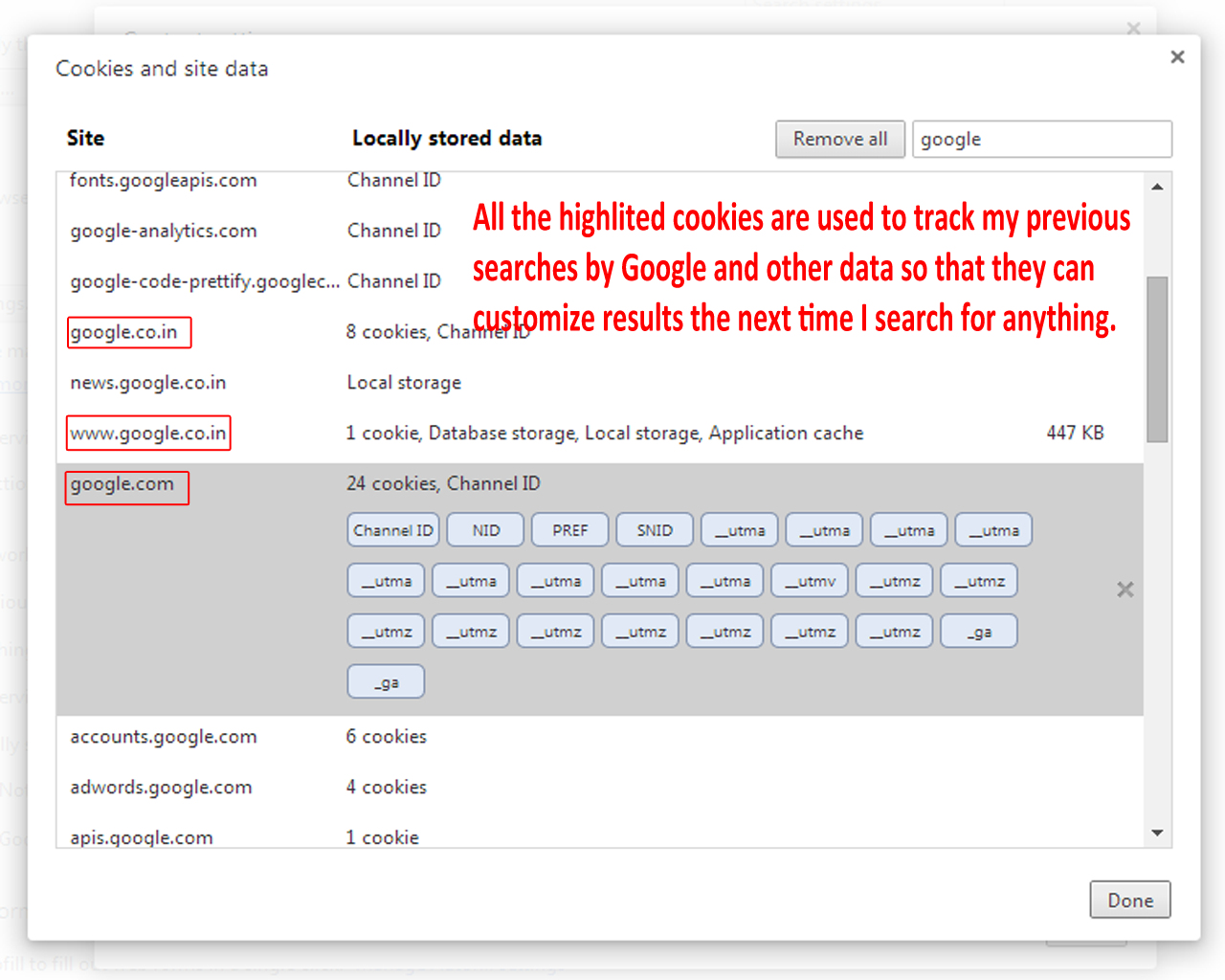Open the Channel ID cookie chip
1225x980 pixels.
pyautogui.click(x=392, y=530)
